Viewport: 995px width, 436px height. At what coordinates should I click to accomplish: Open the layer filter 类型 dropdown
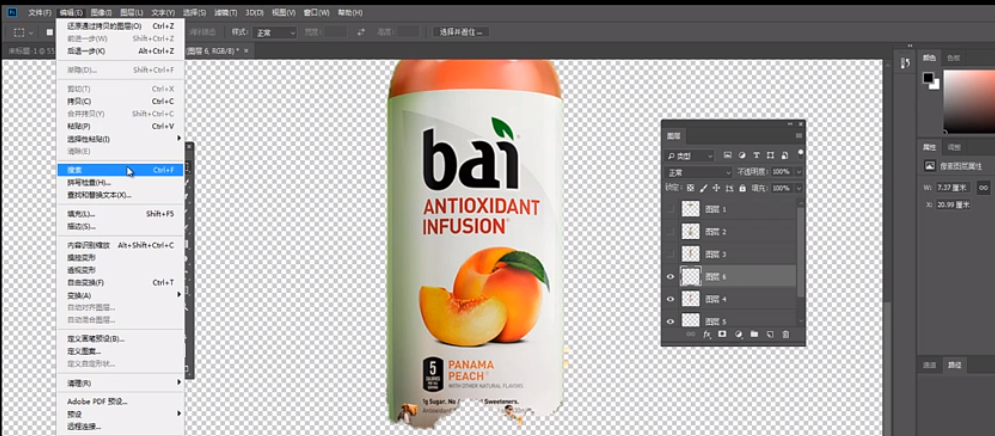coord(689,155)
